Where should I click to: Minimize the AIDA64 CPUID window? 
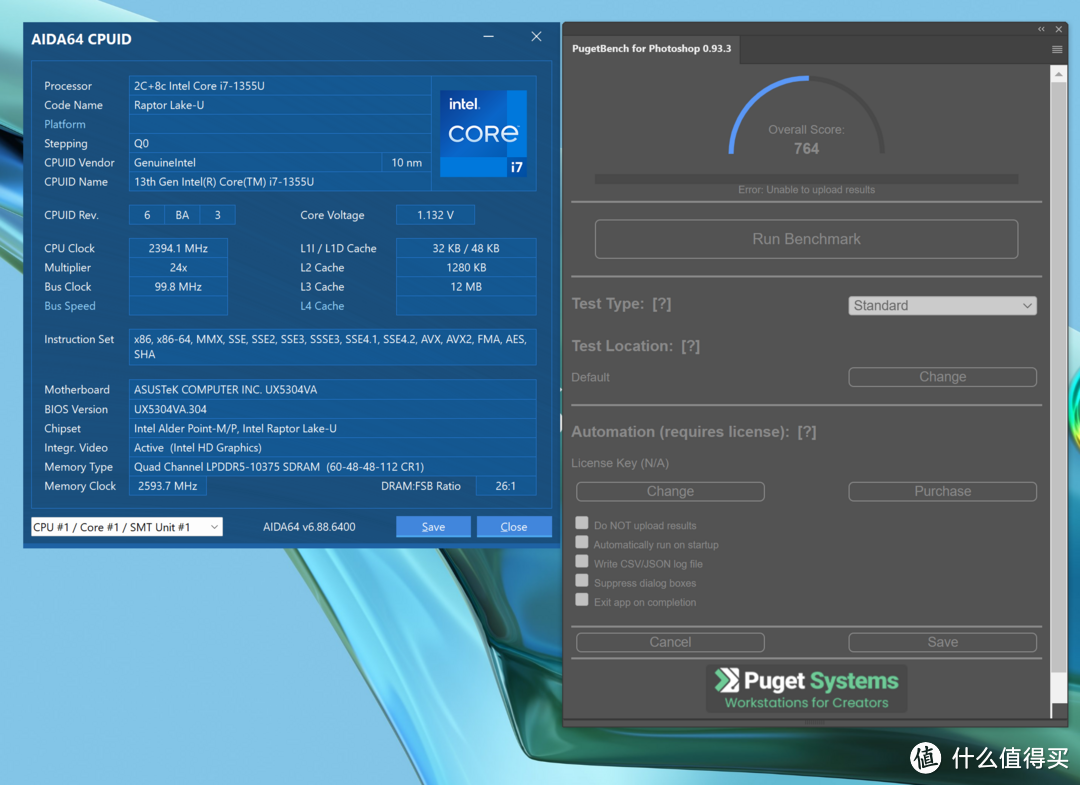point(488,36)
